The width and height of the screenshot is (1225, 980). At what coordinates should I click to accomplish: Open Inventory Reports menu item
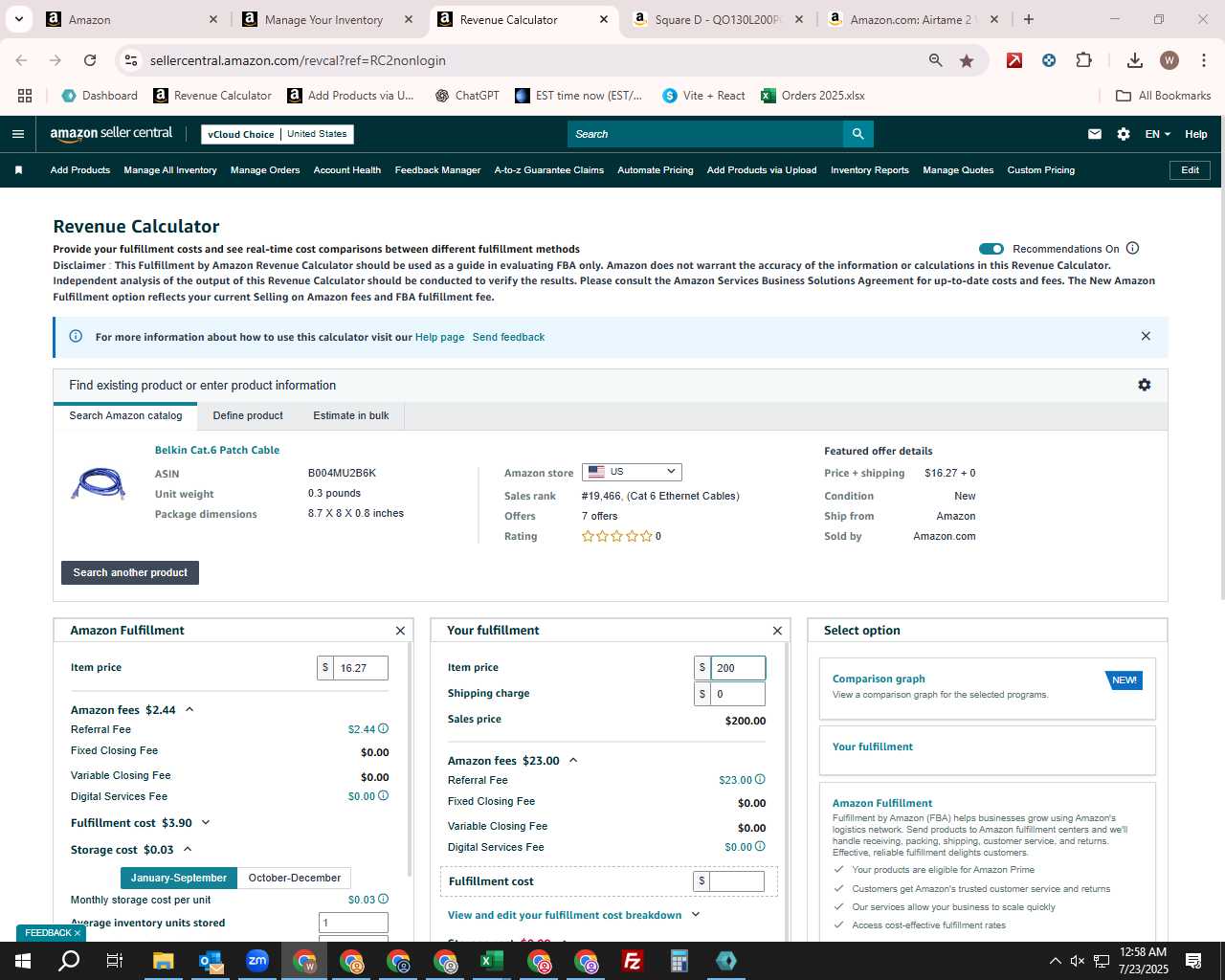point(870,170)
